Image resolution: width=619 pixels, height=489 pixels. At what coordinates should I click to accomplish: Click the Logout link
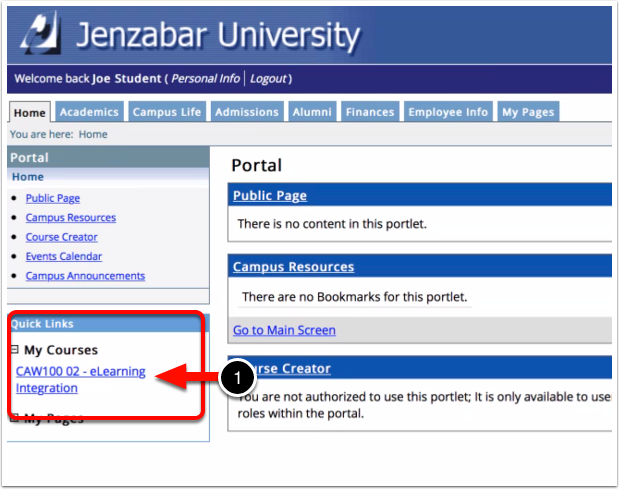tap(268, 79)
